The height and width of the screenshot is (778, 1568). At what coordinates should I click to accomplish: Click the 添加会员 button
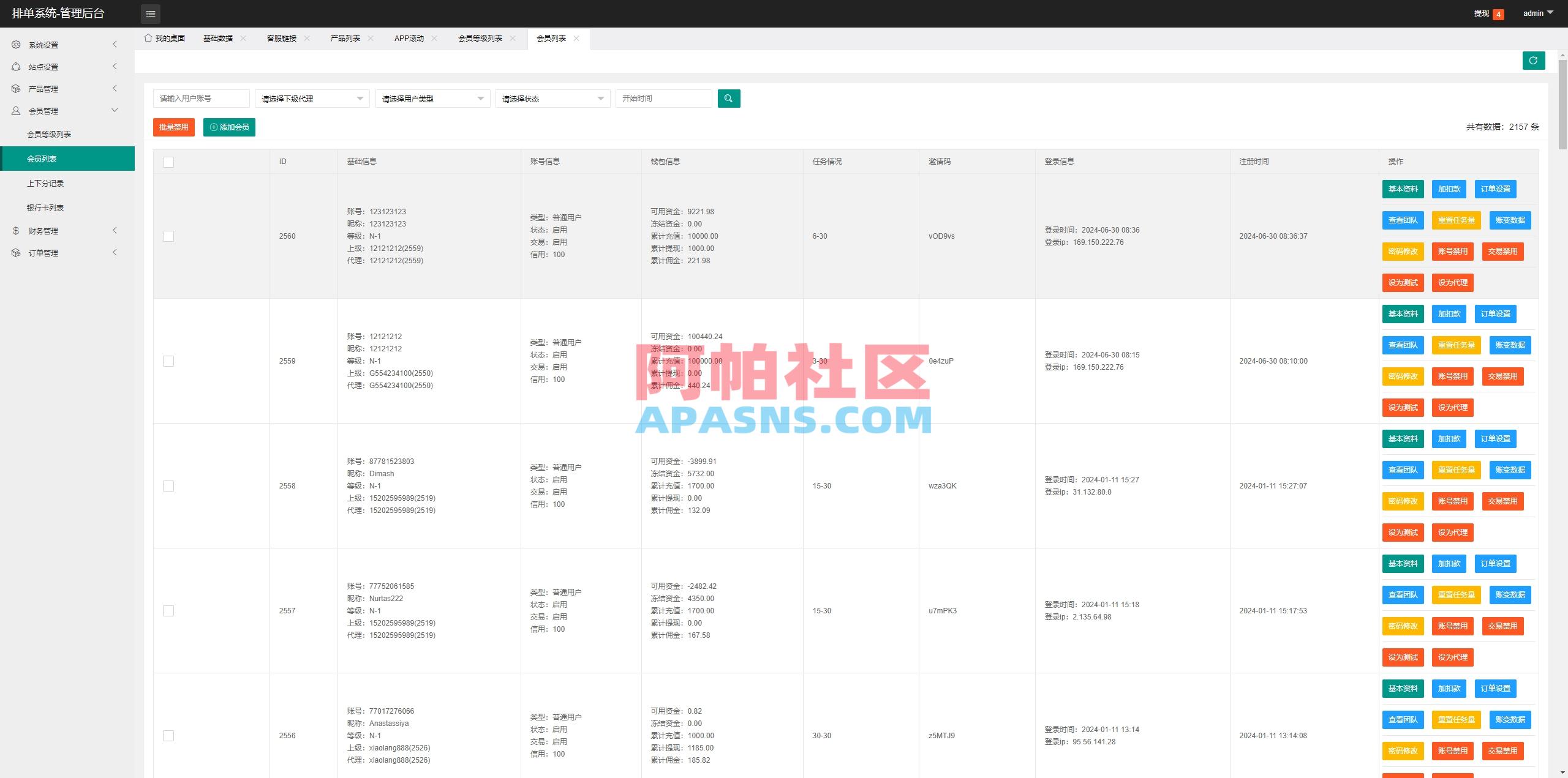pyautogui.click(x=229, y=127)
